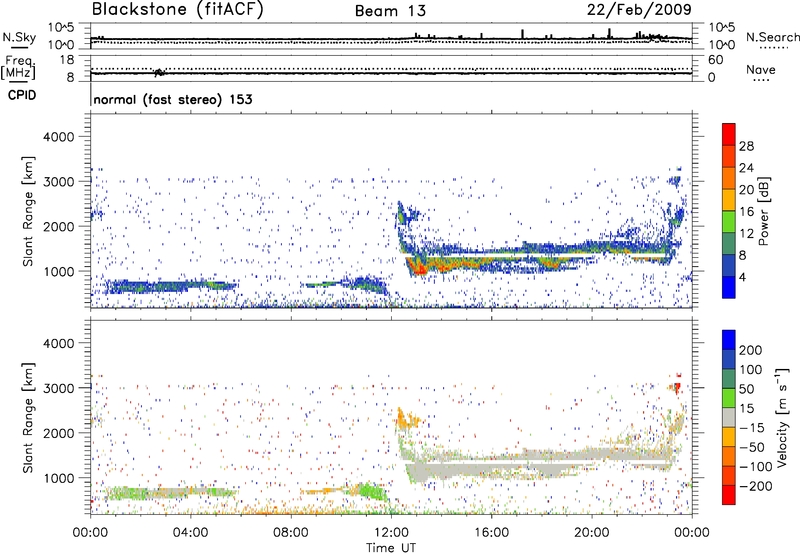Click the "16:00" time axis tick label
The image size is (800, 554).
[491, 533]
